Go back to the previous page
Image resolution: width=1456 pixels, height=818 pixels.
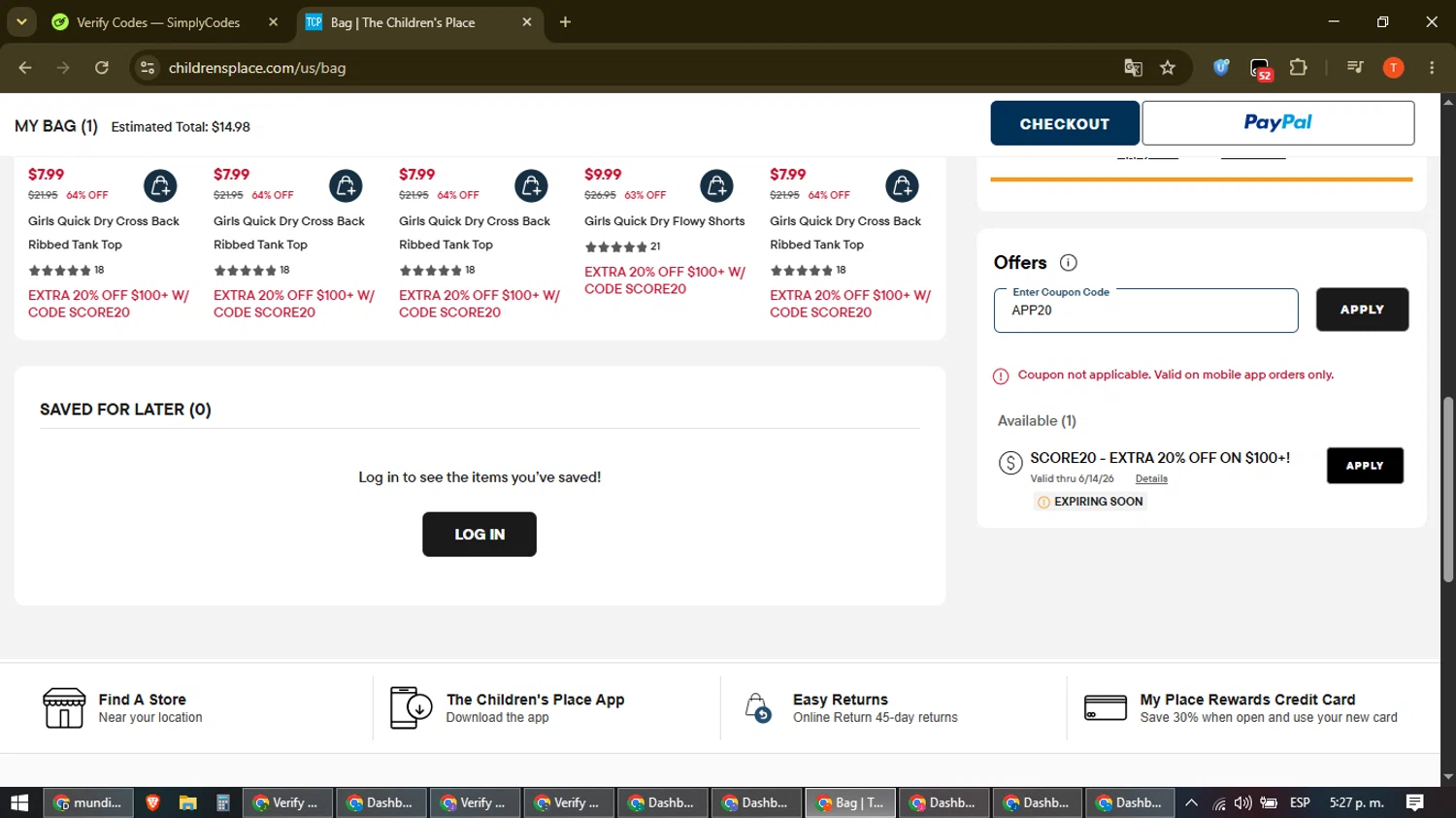pyautogui.click(x=25, y=68)
